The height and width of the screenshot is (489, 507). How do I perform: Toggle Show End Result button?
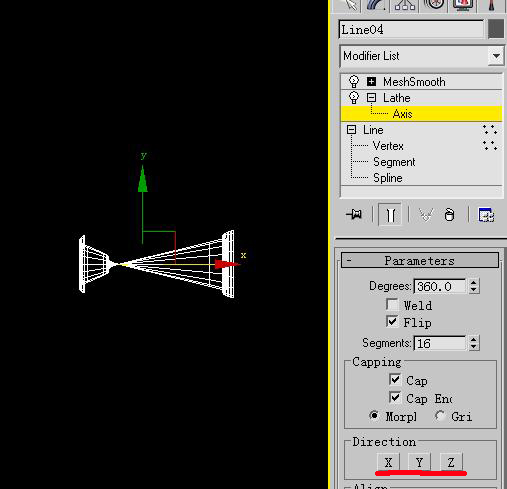click(x=390, y=215)
